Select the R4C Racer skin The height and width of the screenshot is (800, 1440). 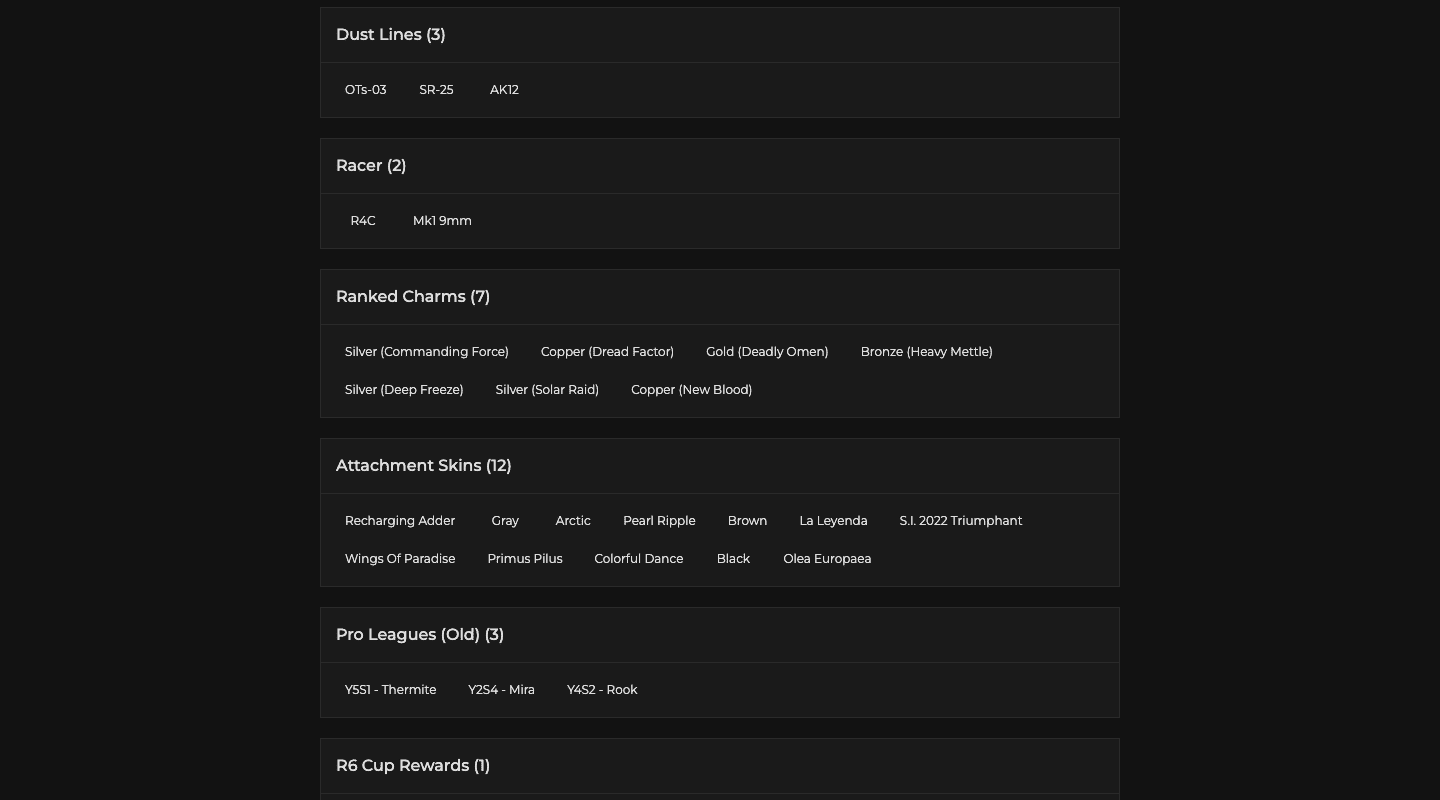pyautogui.click(x=363, y=221)
